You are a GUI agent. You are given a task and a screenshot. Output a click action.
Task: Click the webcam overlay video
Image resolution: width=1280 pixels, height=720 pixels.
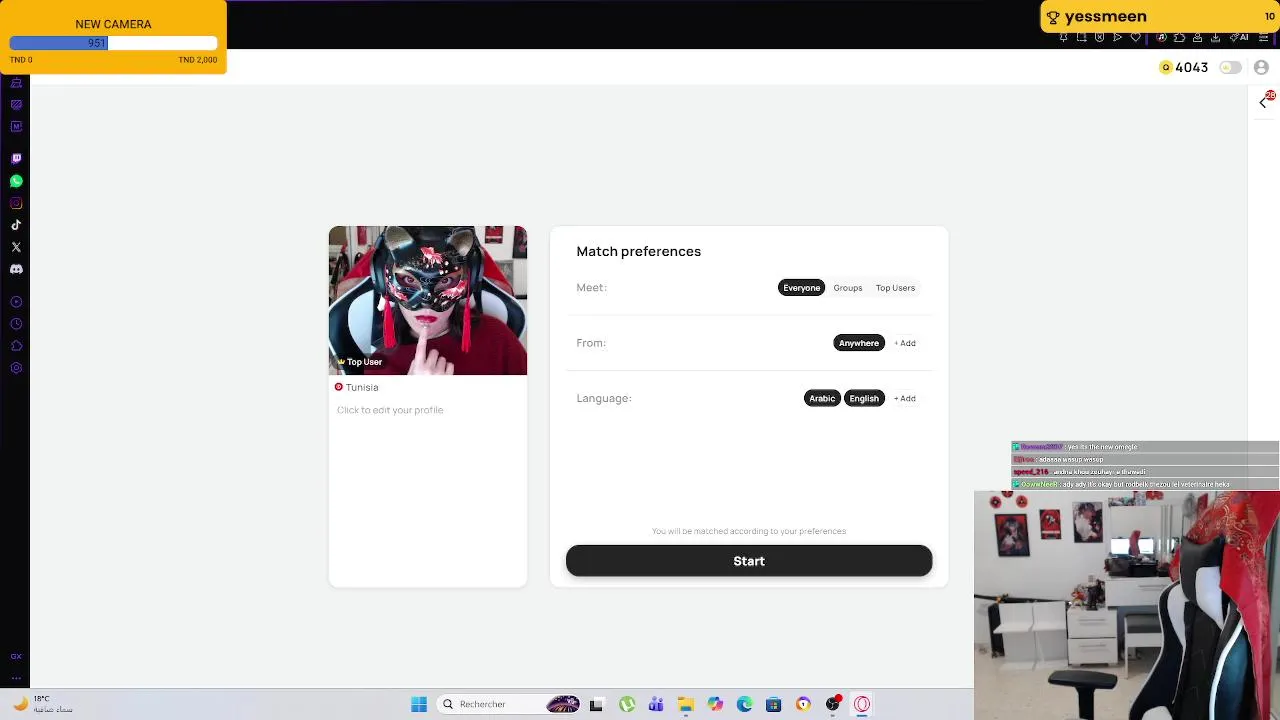pos(1127,605)
